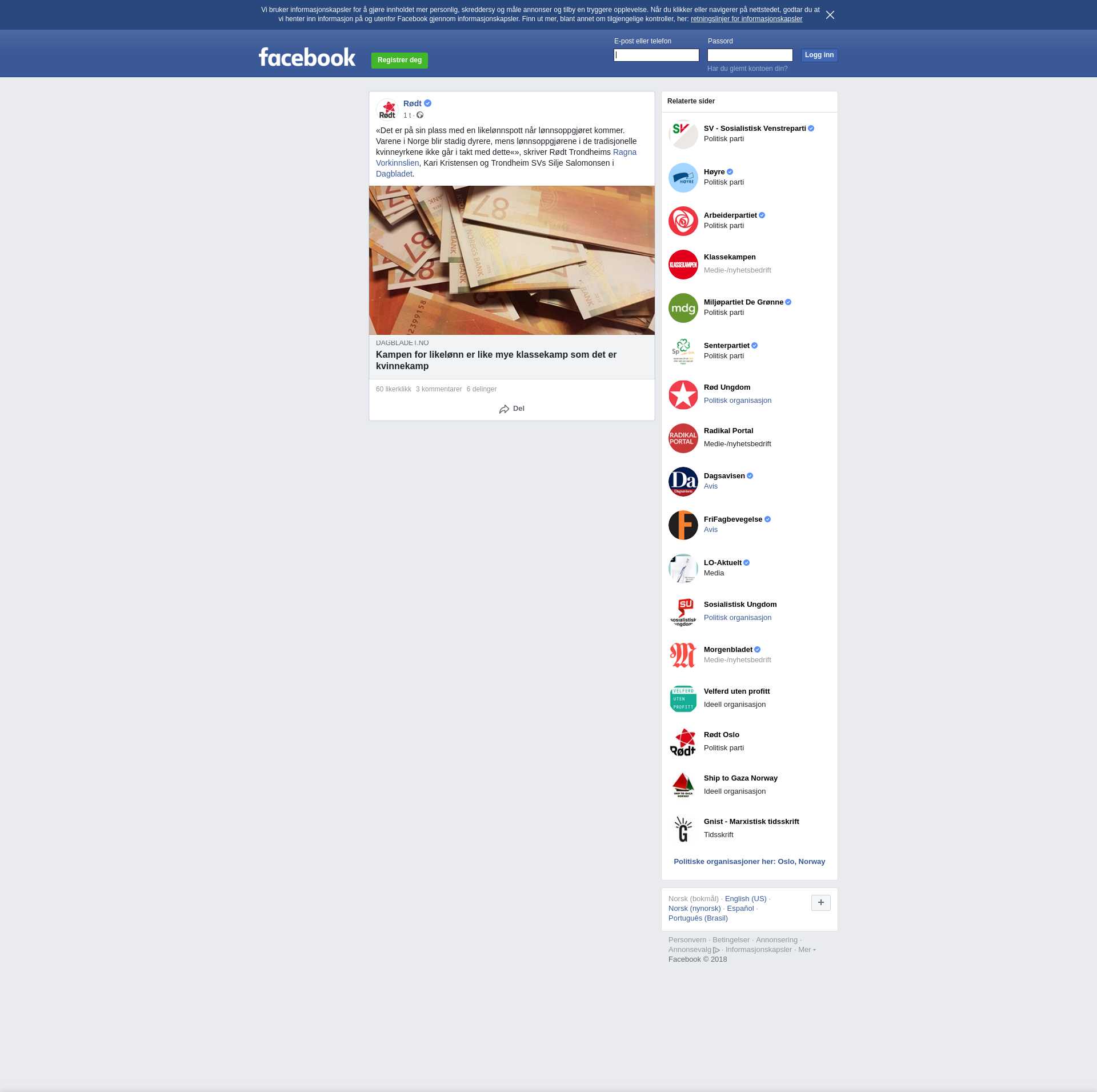Screen dimensions: 1097x1092
Task: Open the Senterpartiet clover logo
Action: (x=683, y=351)
